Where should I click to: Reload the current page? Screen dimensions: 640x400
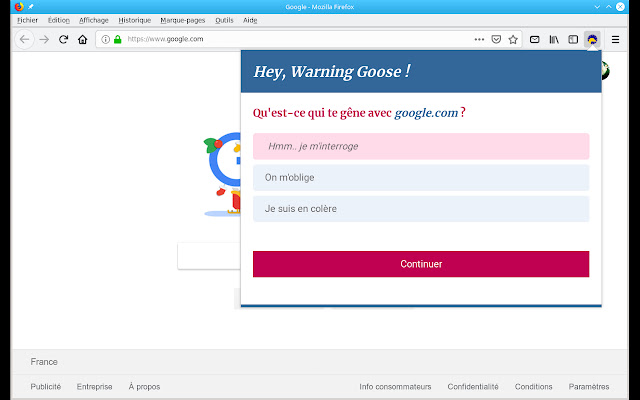tap(63, 40)
